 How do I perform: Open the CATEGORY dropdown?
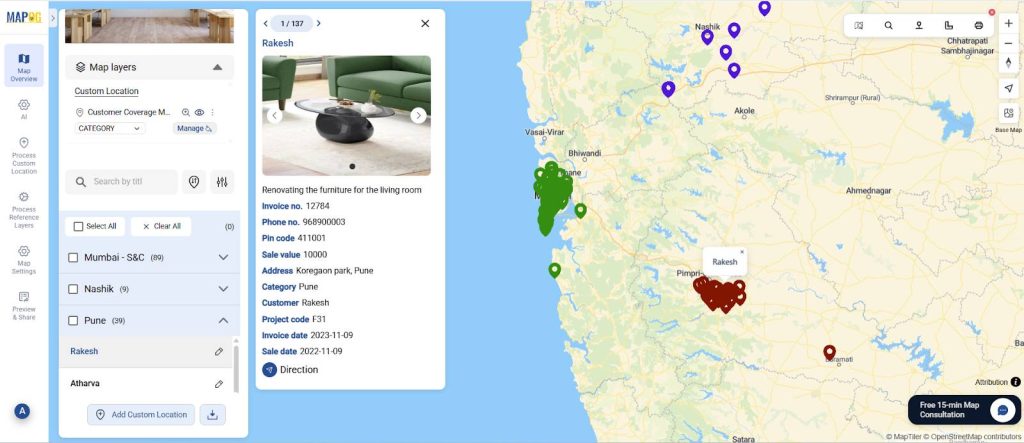point(109,129)
